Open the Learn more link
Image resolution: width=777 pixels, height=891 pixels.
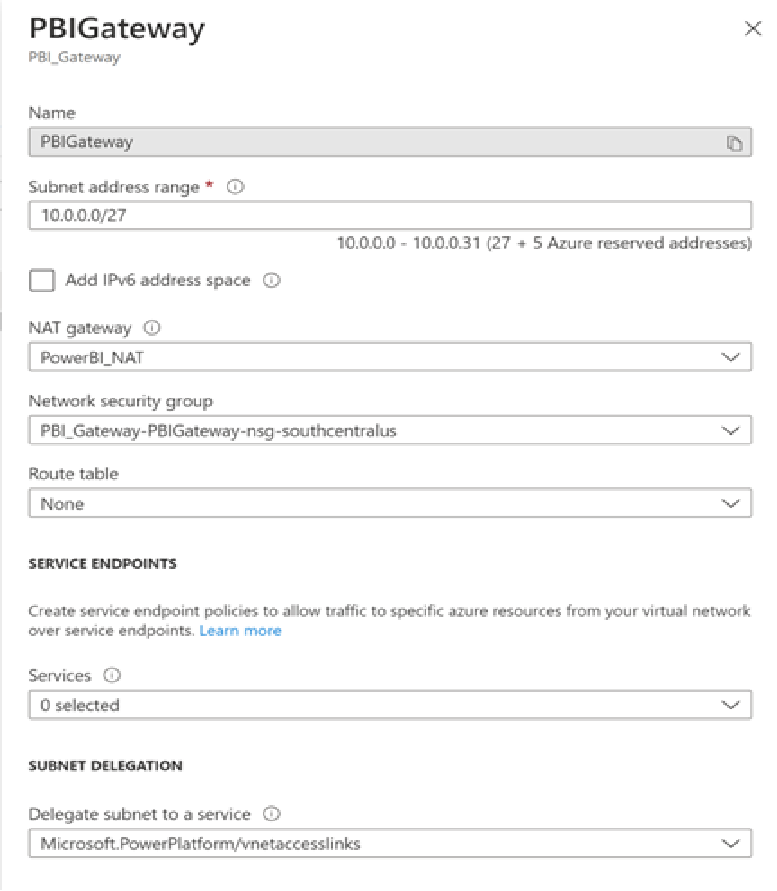click(x=240, y=631)
